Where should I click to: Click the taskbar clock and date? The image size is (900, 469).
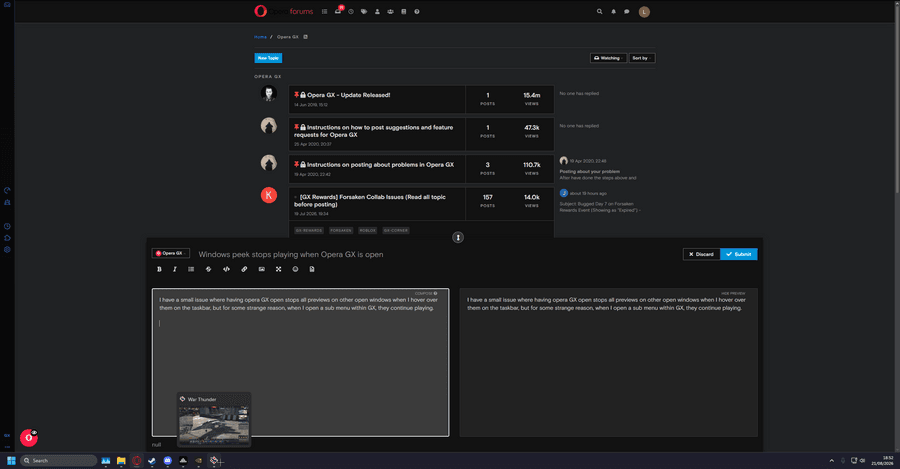coord(884,460)
